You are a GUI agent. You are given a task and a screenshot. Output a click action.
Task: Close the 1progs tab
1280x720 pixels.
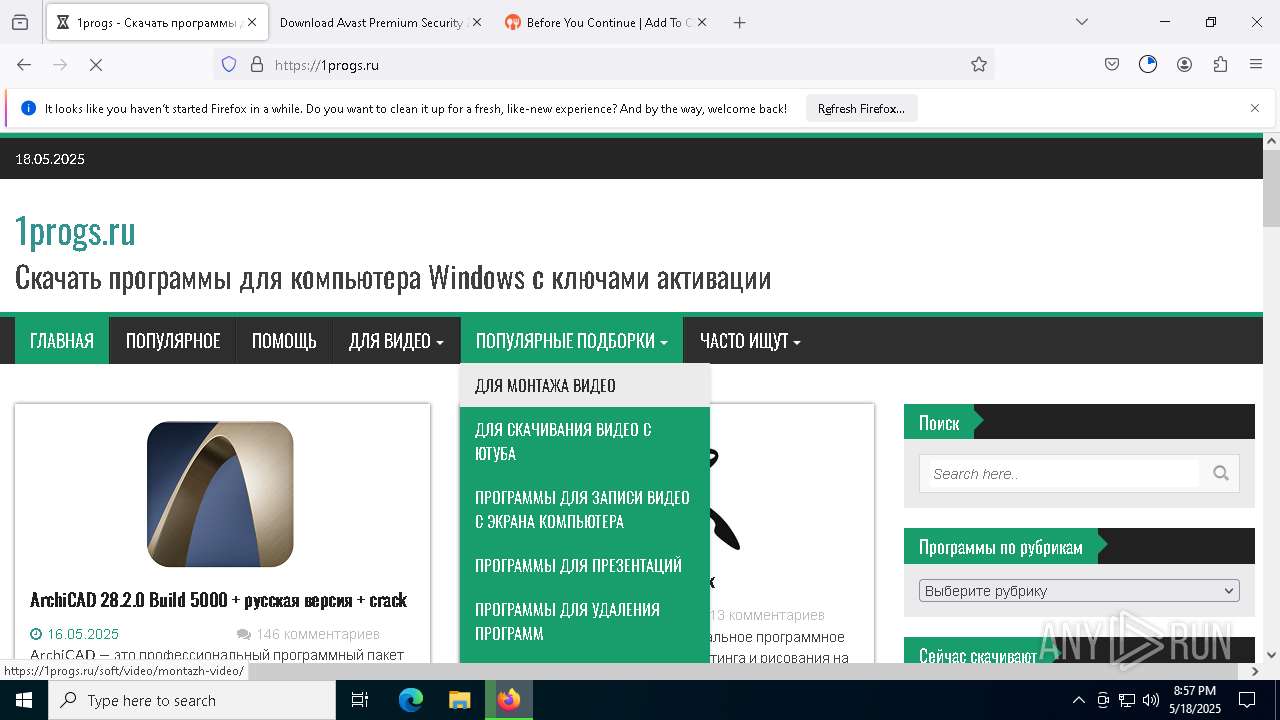(252, 22)
